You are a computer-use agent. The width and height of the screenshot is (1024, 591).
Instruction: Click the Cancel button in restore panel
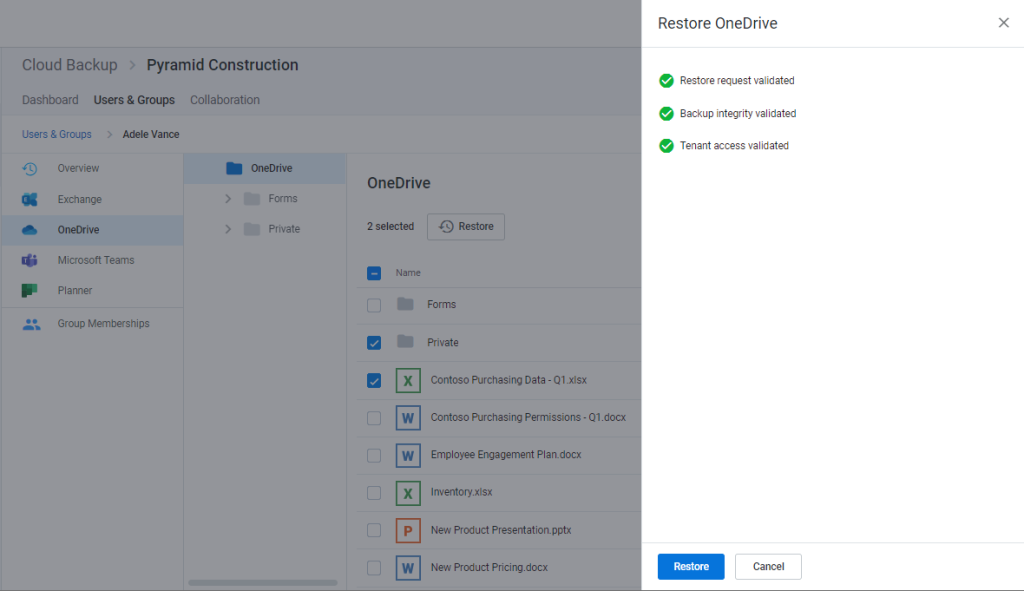[768, 567]
